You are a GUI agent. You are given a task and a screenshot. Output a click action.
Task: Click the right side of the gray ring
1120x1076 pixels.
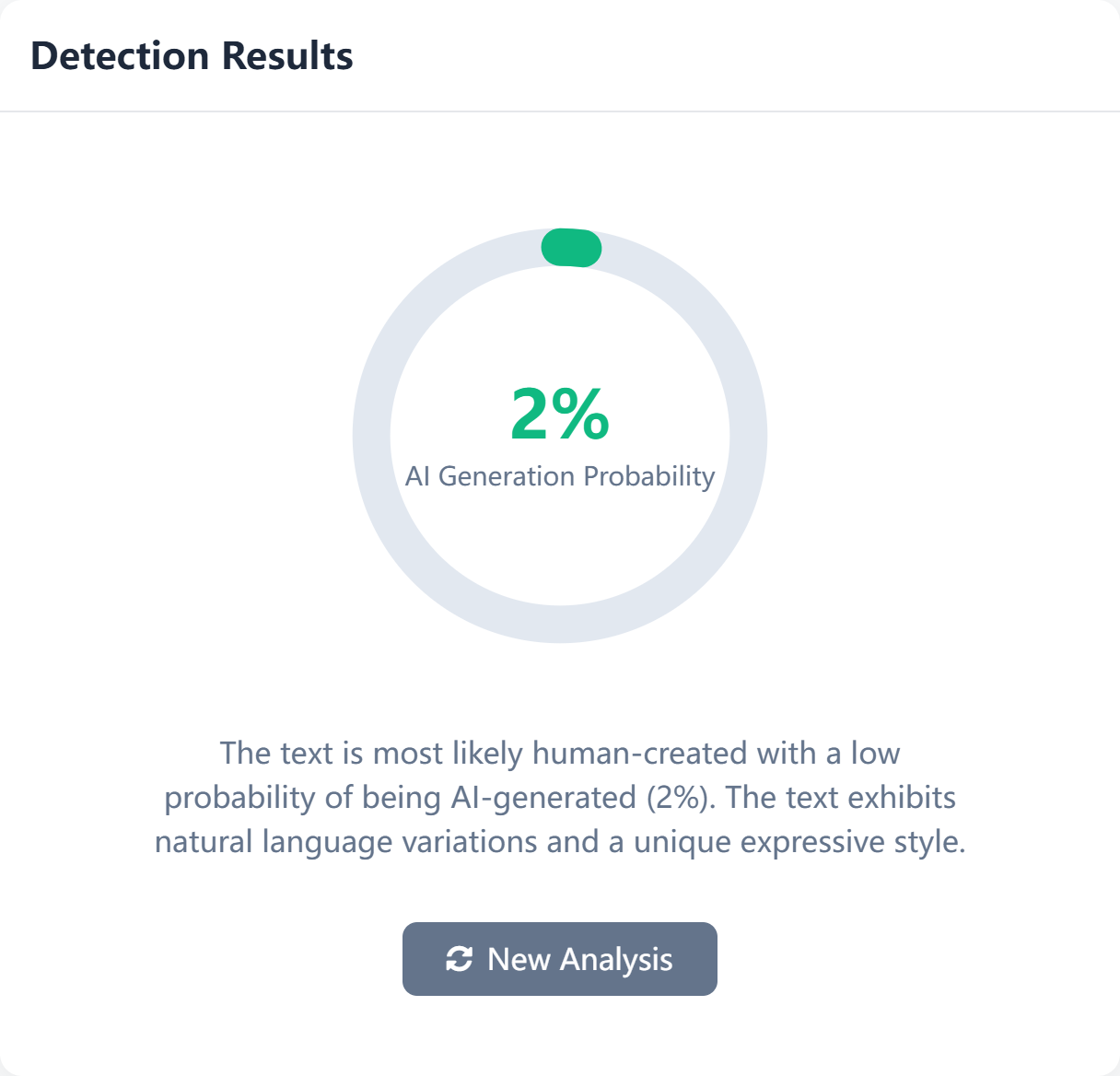click(x=748, y=436)
